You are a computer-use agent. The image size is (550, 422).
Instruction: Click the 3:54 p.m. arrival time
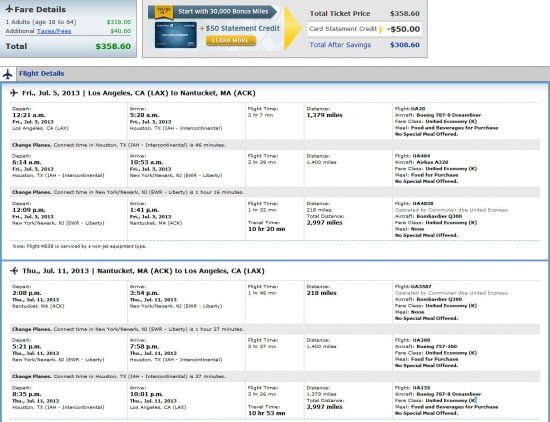click(x=145, y=293)
